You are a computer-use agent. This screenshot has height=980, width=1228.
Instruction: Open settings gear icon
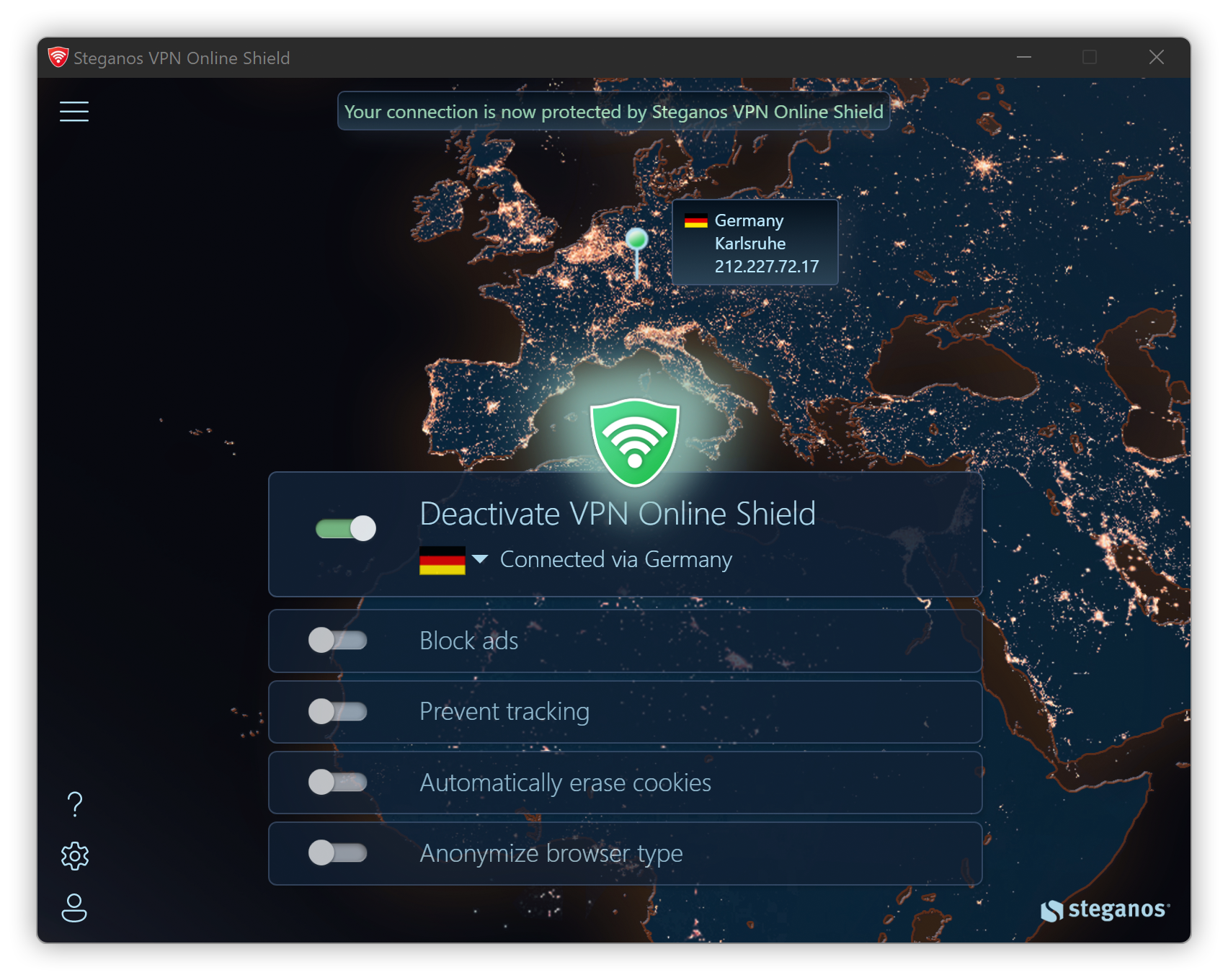point(75,856)
